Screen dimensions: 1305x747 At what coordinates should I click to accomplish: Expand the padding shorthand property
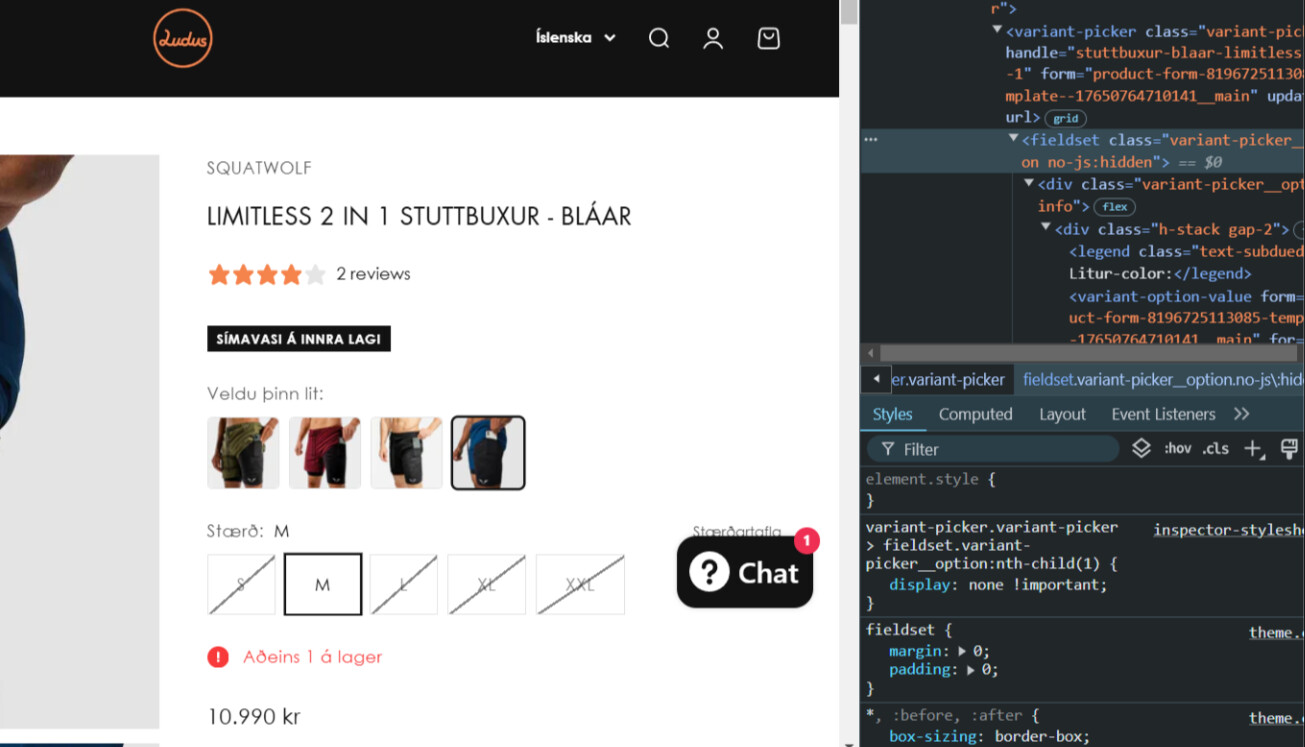click(971, 670)
